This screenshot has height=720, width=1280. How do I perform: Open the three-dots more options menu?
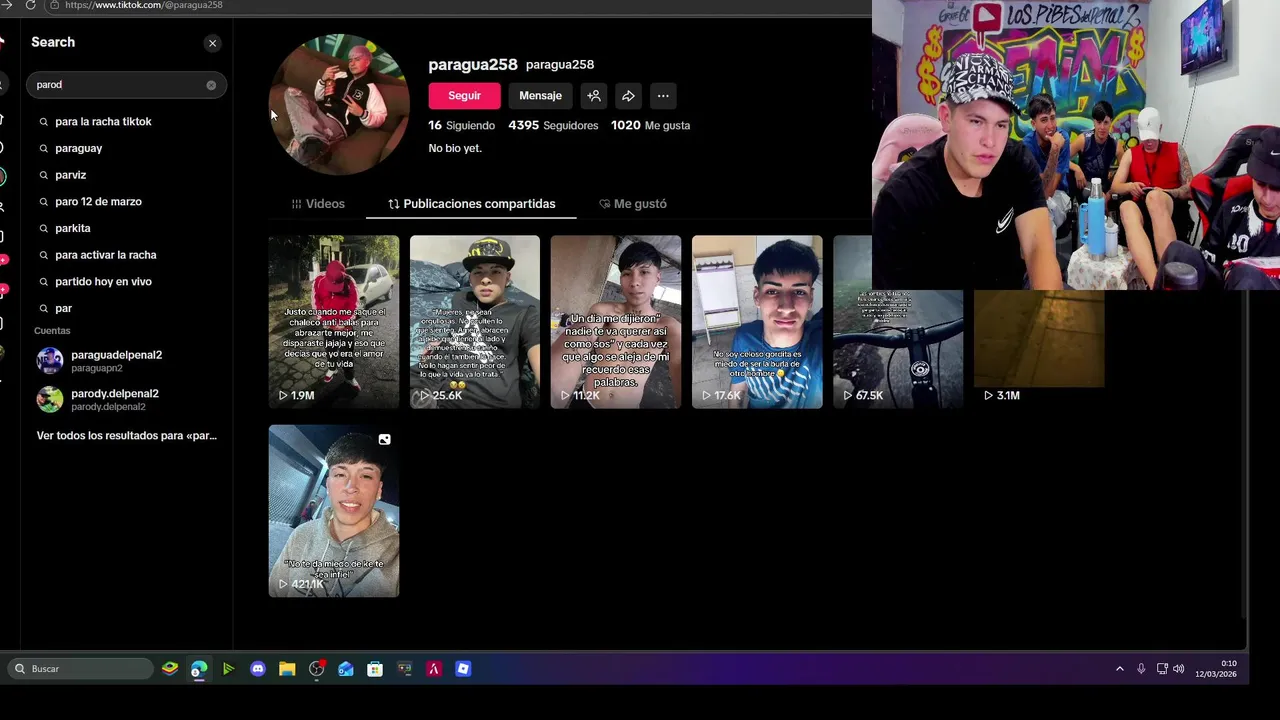(663, 96)
